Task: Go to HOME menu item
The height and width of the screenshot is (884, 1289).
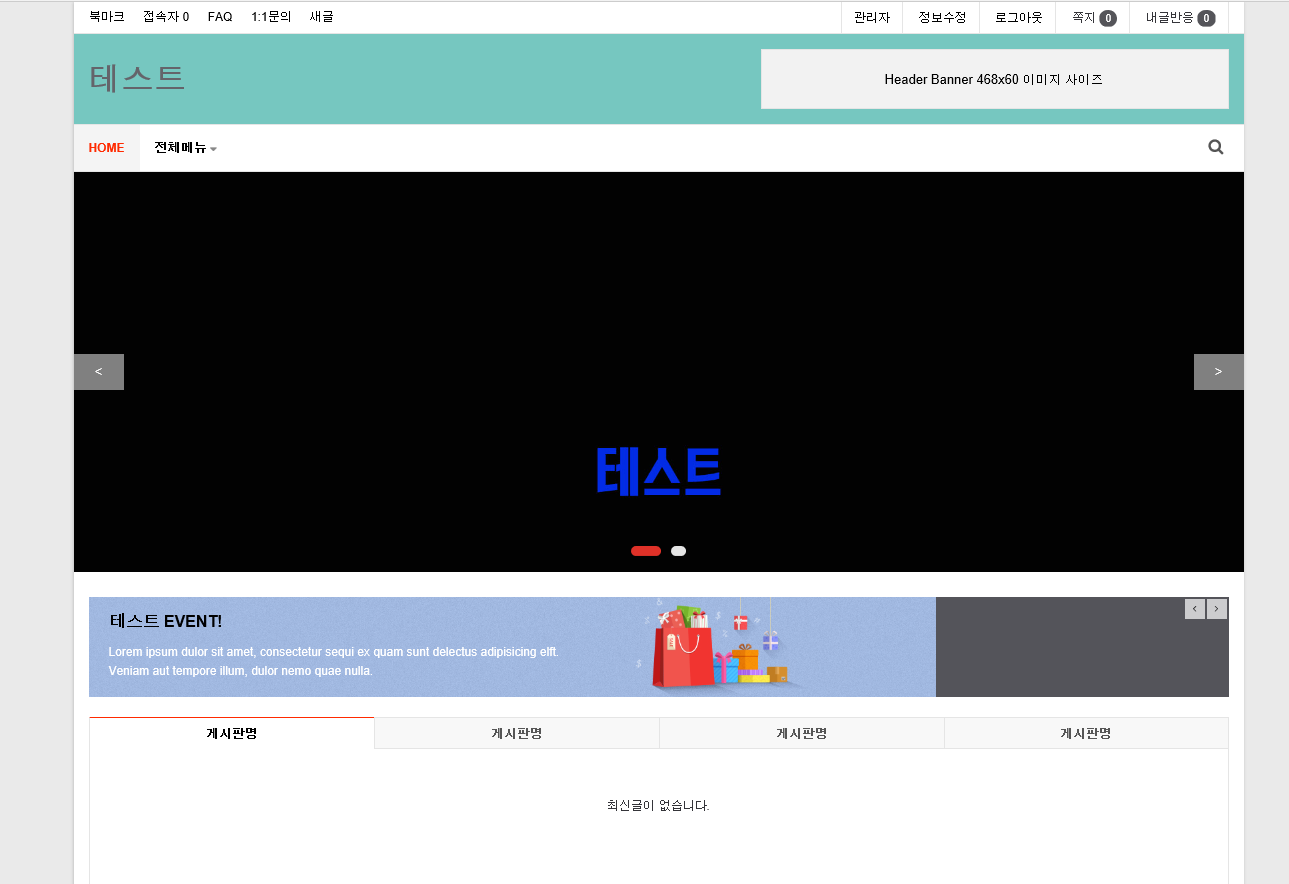Action: coord(106,148)
